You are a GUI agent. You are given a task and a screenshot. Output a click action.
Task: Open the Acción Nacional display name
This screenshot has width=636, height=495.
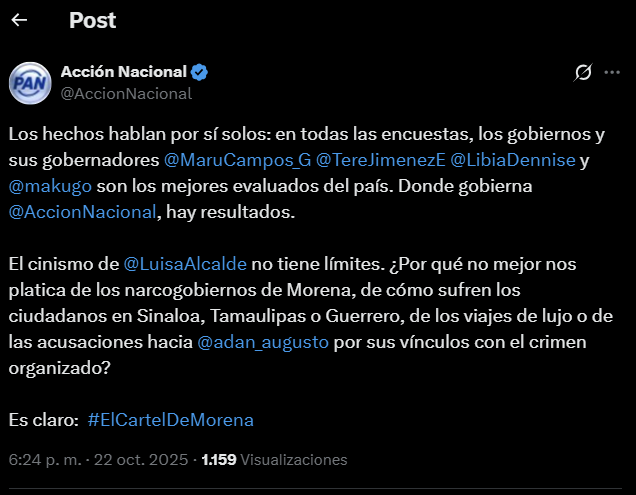[123, 72]
